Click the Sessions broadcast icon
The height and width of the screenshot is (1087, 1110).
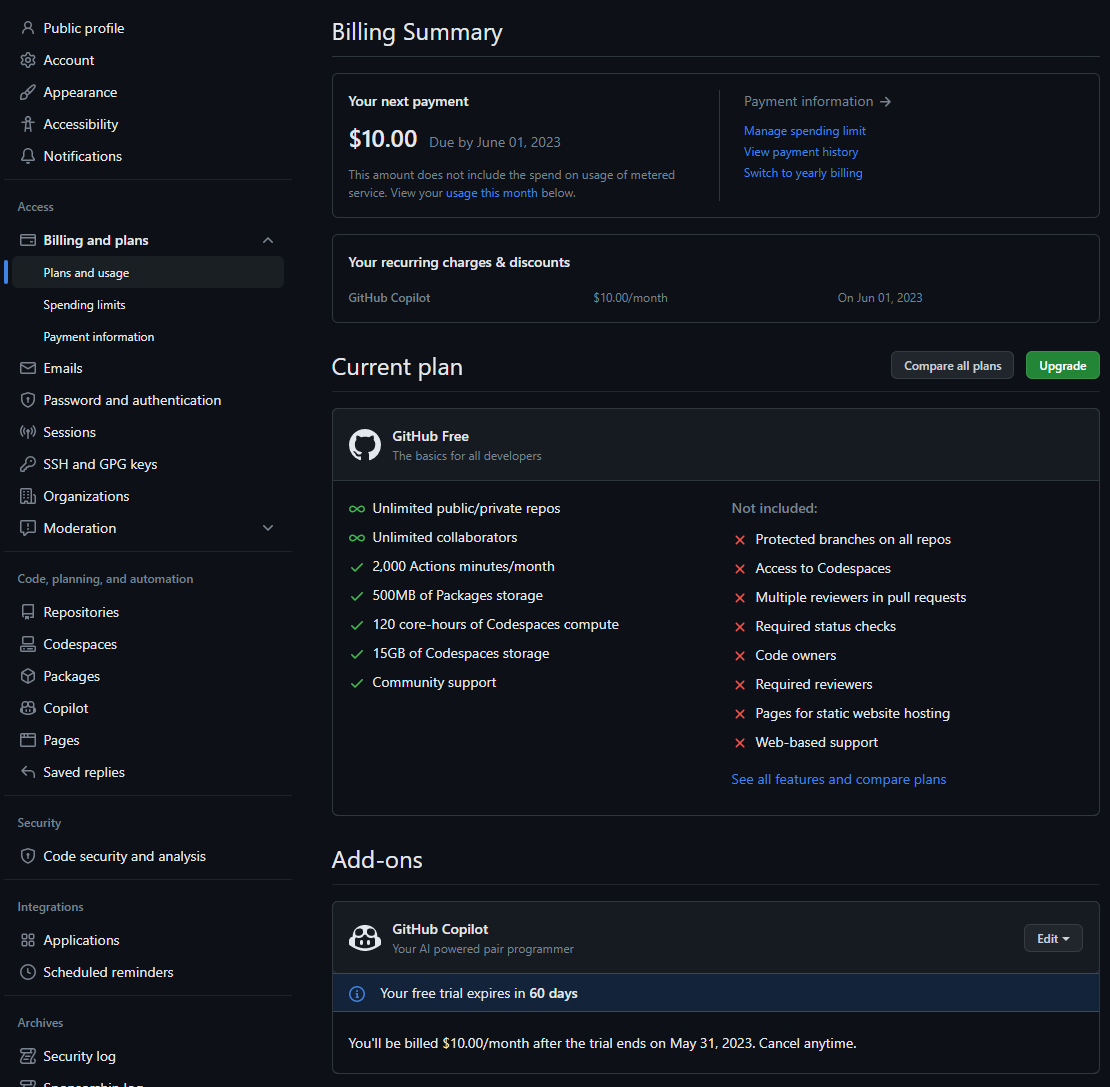(x=28, y=432)
